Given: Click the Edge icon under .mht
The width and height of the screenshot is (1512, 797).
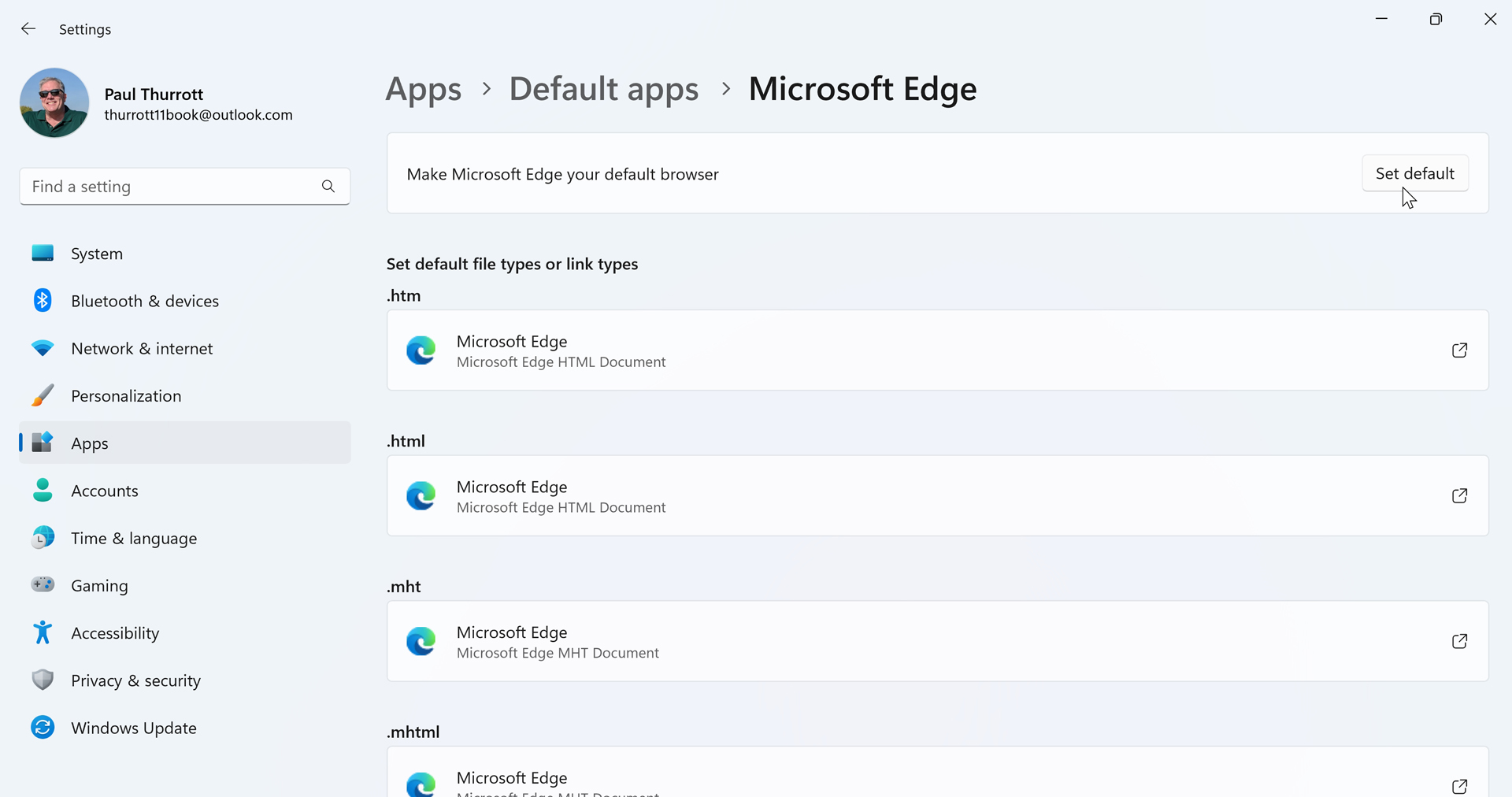Looking at the screenshot, I should click(x=421, y=642).
